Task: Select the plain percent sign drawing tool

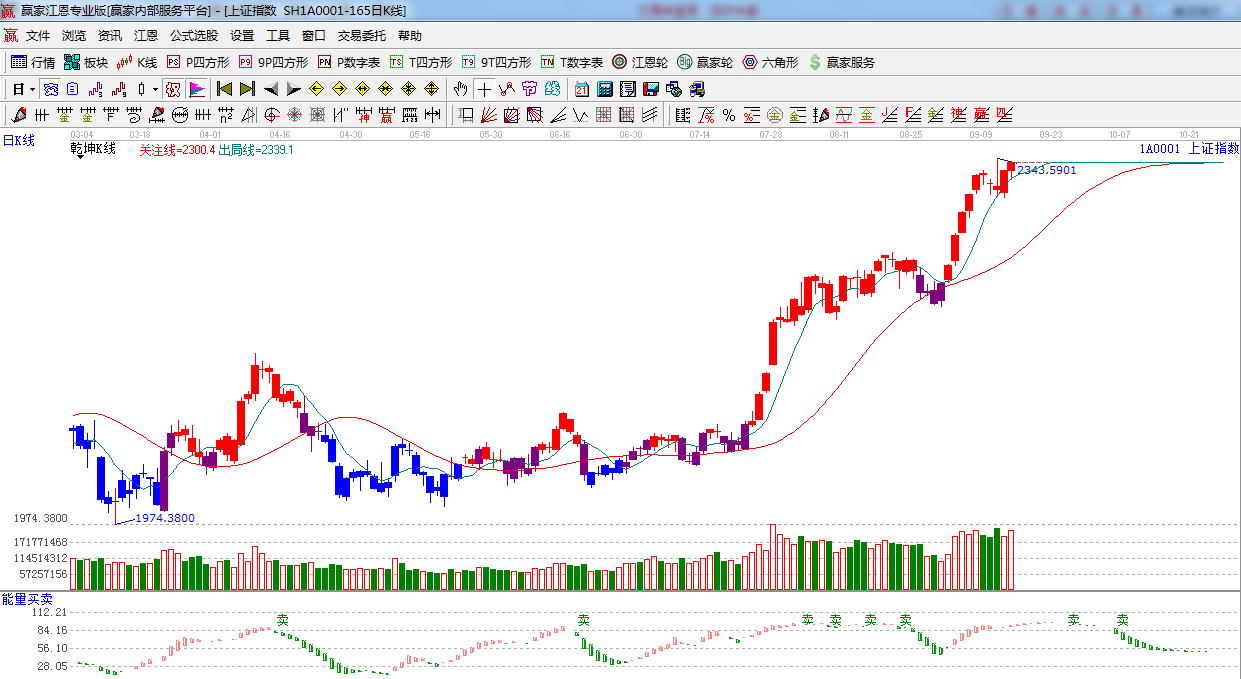Action: pos(729,115)
